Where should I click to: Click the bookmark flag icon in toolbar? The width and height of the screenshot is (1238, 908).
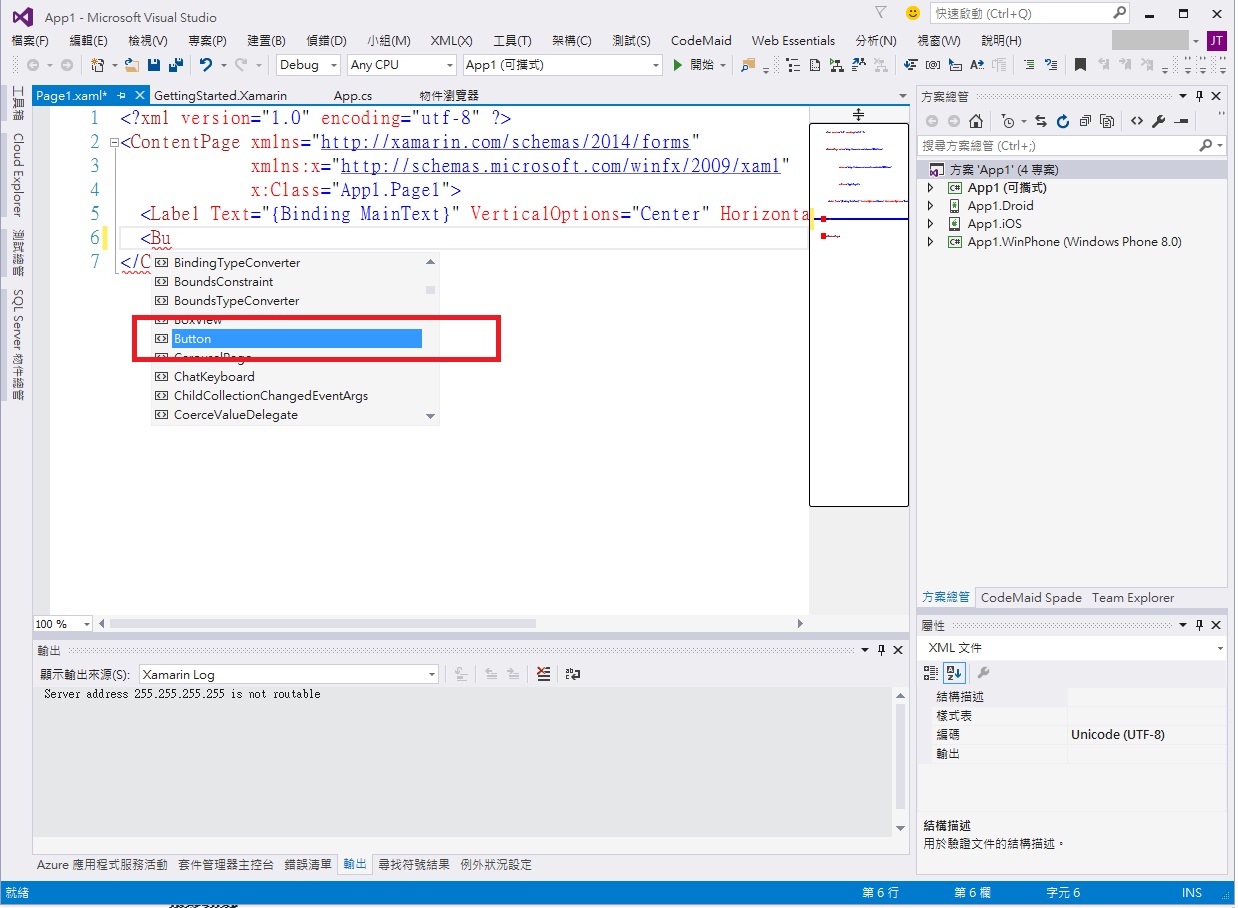(1080, 65)
